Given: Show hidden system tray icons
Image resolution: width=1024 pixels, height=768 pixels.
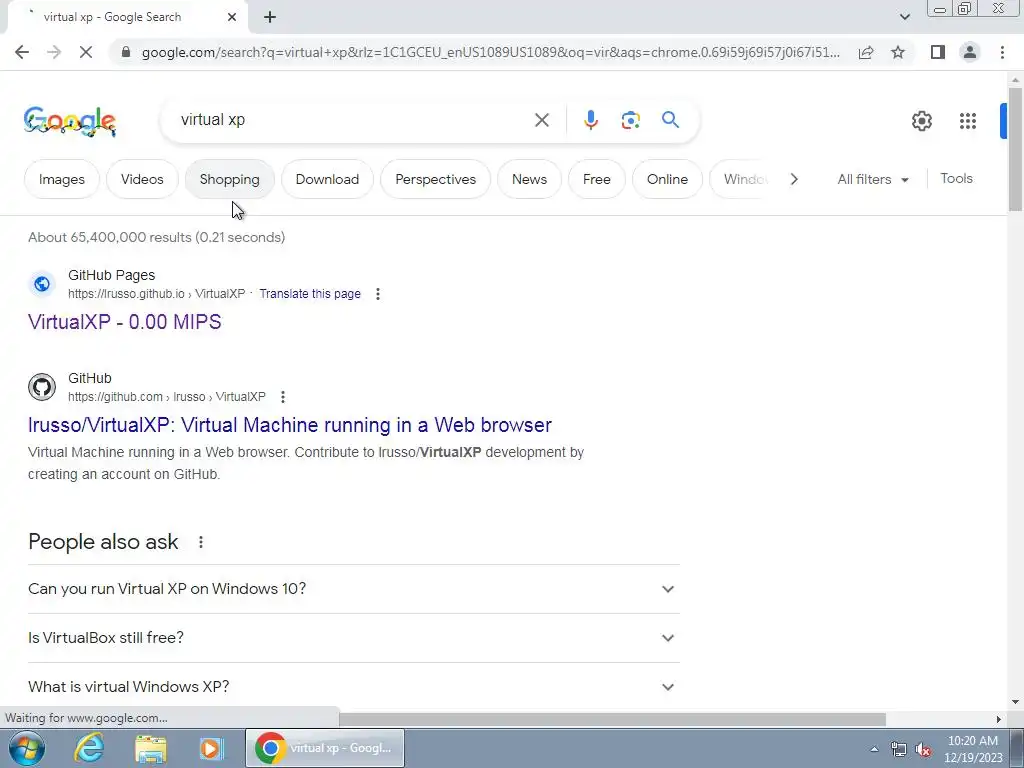Looking at the screenshot, I should click(x=874, y=749).
